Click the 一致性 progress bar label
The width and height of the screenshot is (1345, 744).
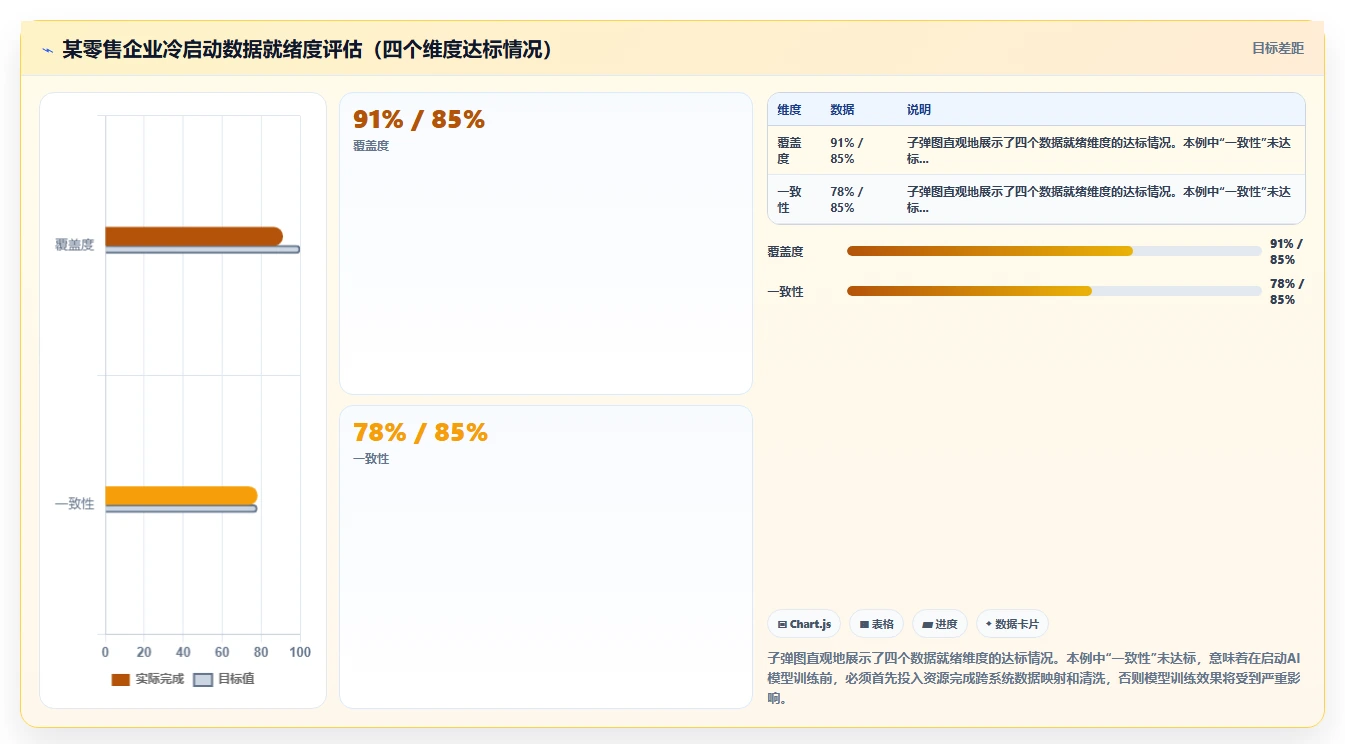(x=786, y=292)
